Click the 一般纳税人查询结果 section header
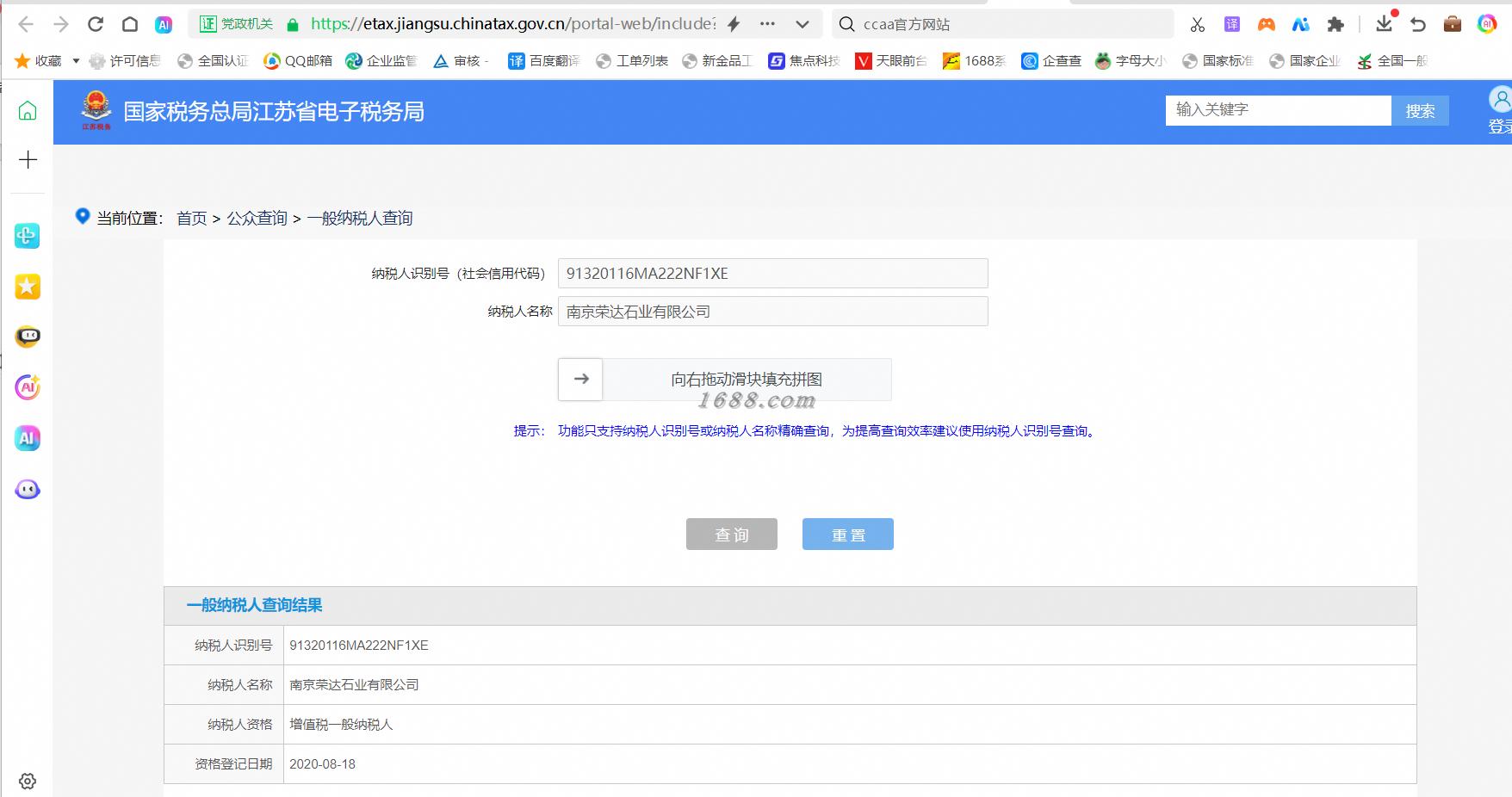 click(x=254, y=605)
